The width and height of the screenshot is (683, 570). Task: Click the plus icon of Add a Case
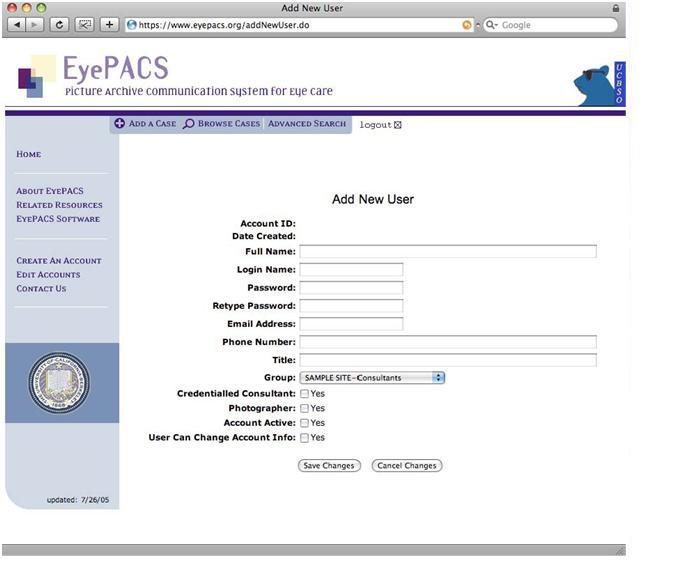[119, 123]
